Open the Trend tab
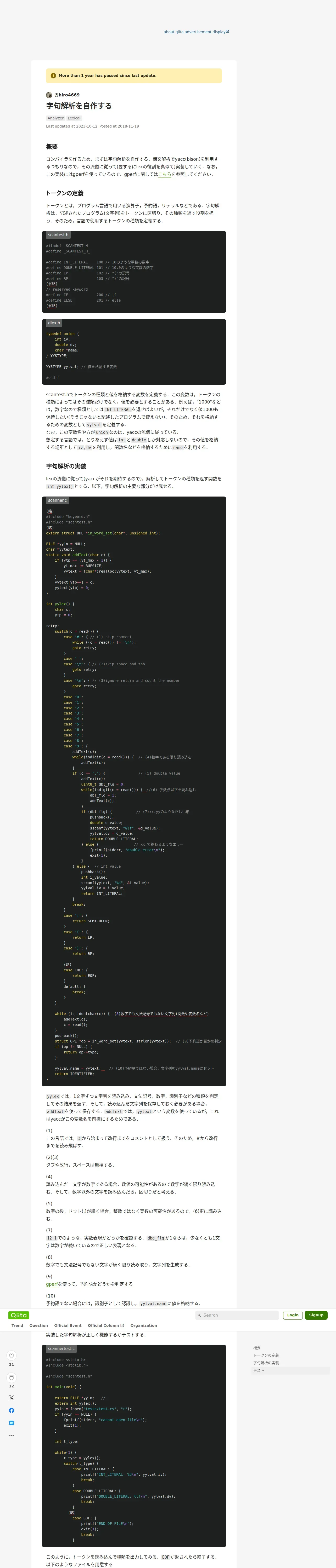Viewport: 336px width, 1568px height. coord(17,1325)
